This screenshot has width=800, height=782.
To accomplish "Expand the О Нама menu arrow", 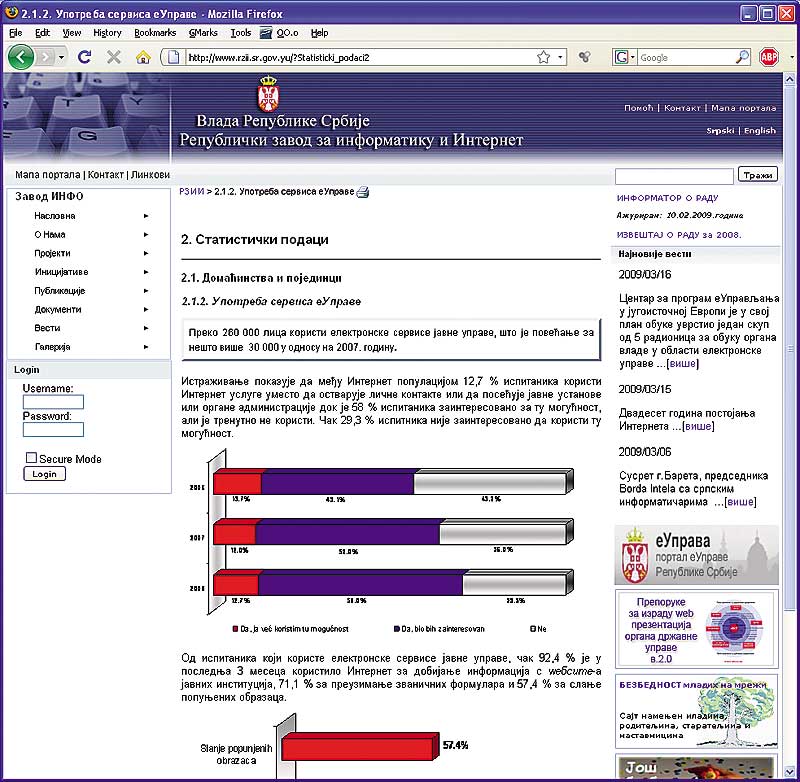I will point(146,235).
